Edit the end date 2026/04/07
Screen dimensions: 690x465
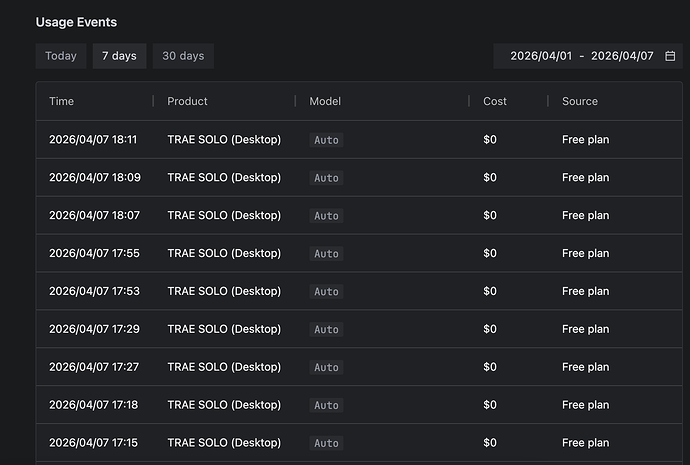coord(622,56)
